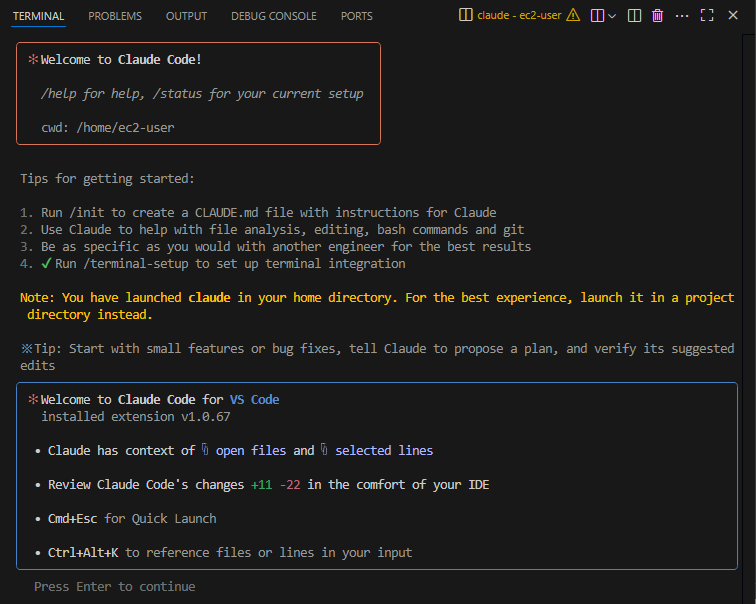
Task: Kill the terminal with the trash icon
Action: point(657,16)
